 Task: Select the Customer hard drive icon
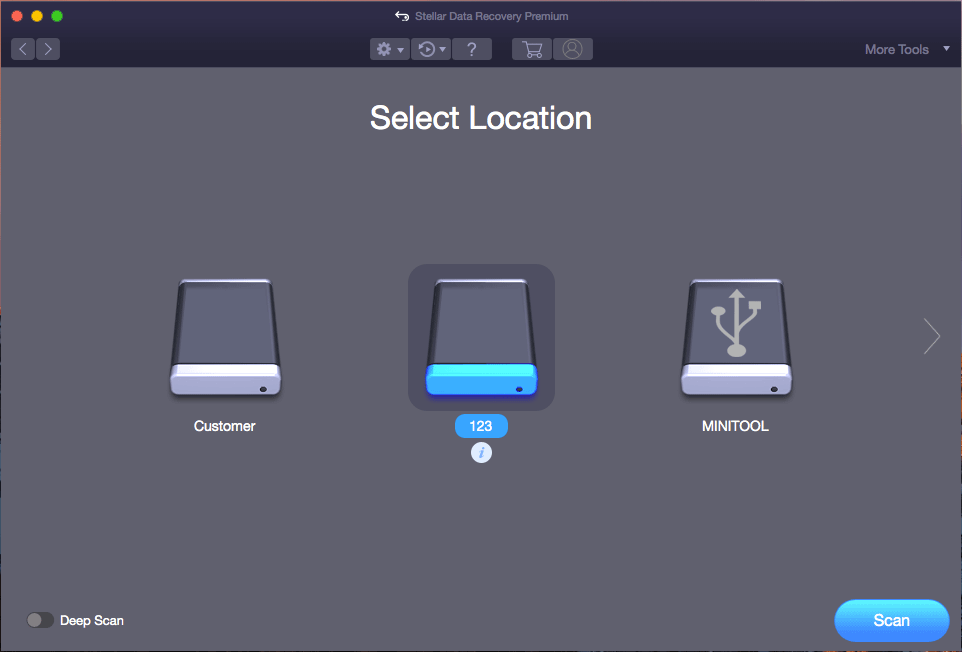click(225, 337)
